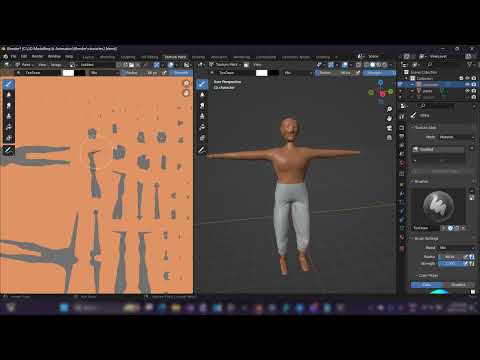Open the Edit menu
The height and width of the screenshot is (360, 480).
click(24, 56)
